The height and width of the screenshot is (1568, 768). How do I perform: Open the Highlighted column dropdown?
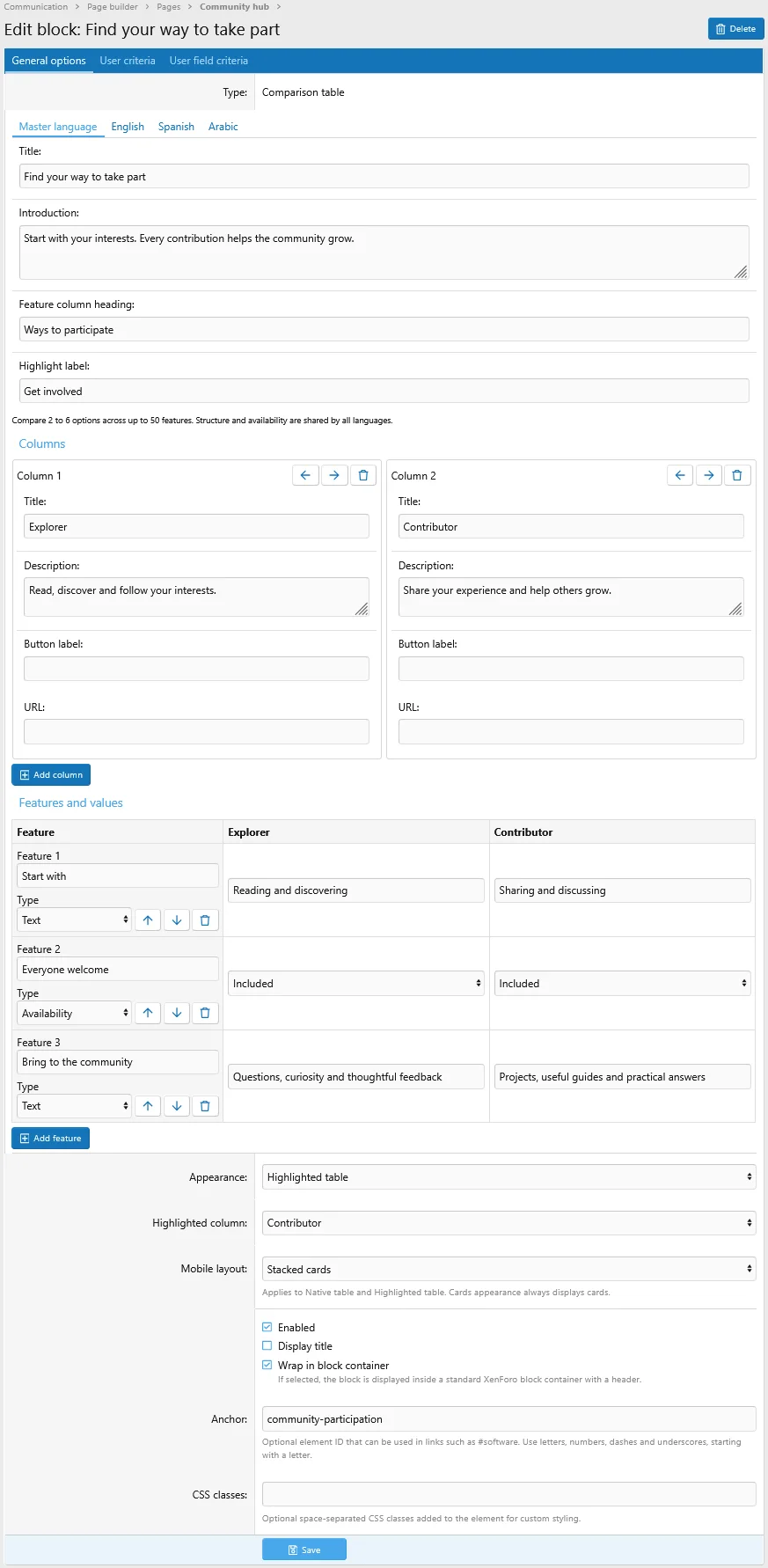pos(509,1223)
